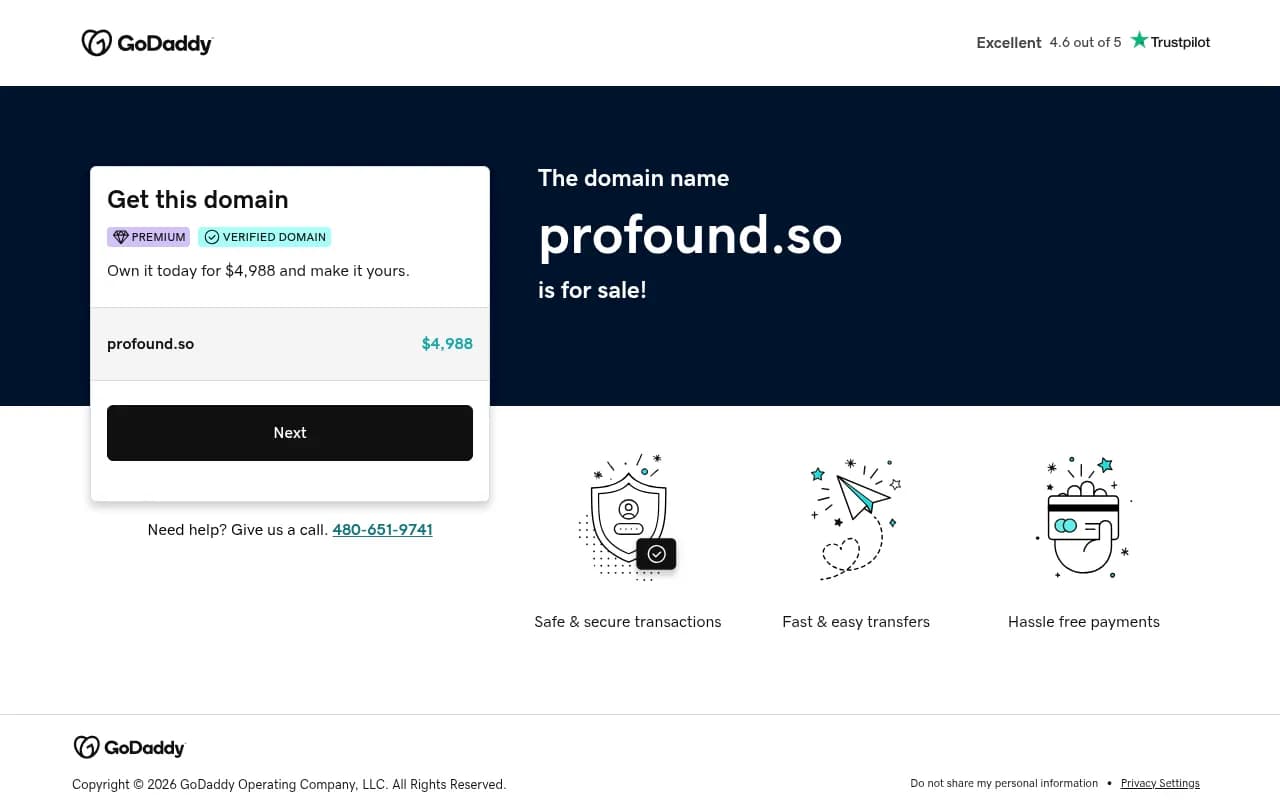Click the diamond icon on the PREMIUM badge

point(118,236)
